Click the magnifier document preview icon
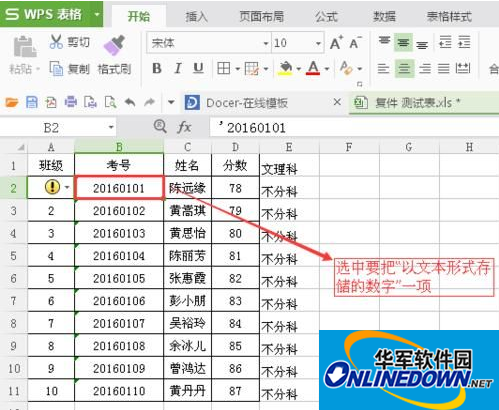This screenshot has width=499, height=410. (110, 102)
